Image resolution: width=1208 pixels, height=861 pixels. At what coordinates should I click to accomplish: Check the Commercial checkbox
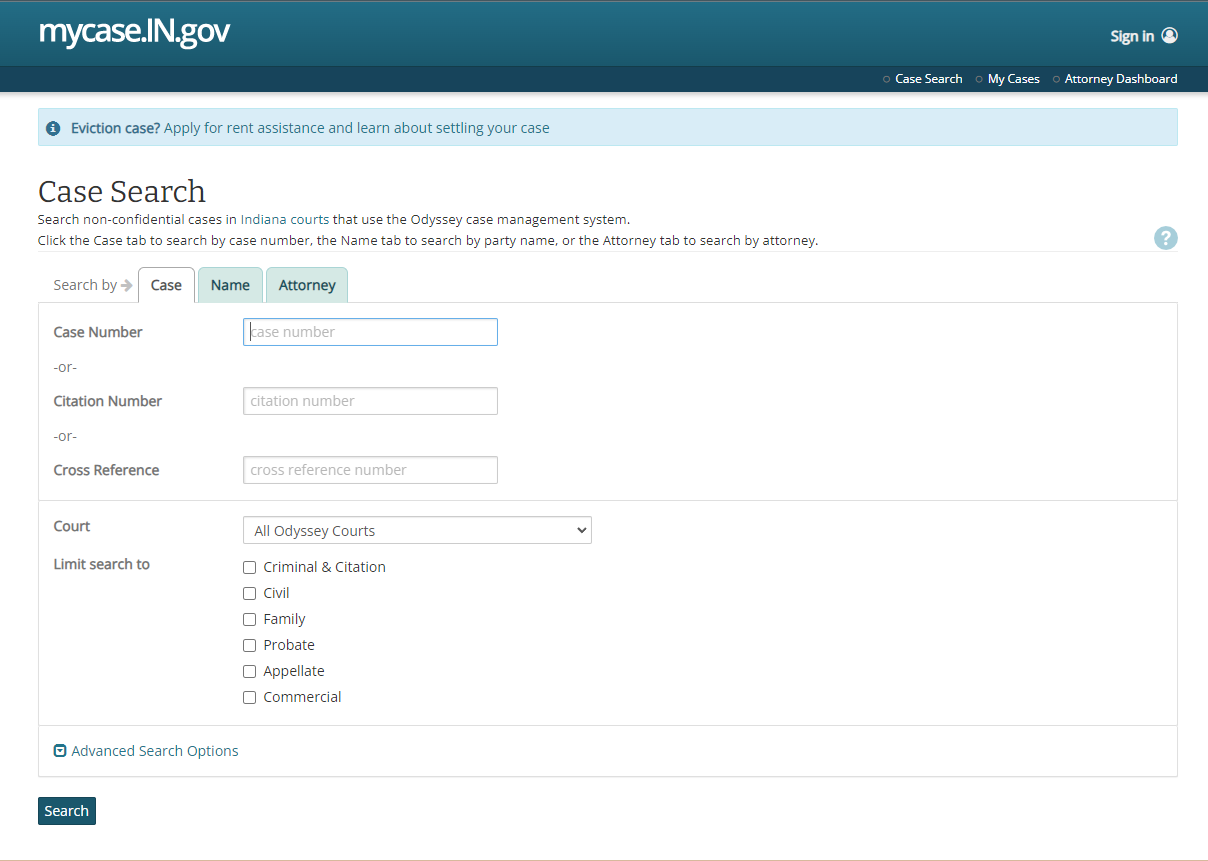pos(250,697)
